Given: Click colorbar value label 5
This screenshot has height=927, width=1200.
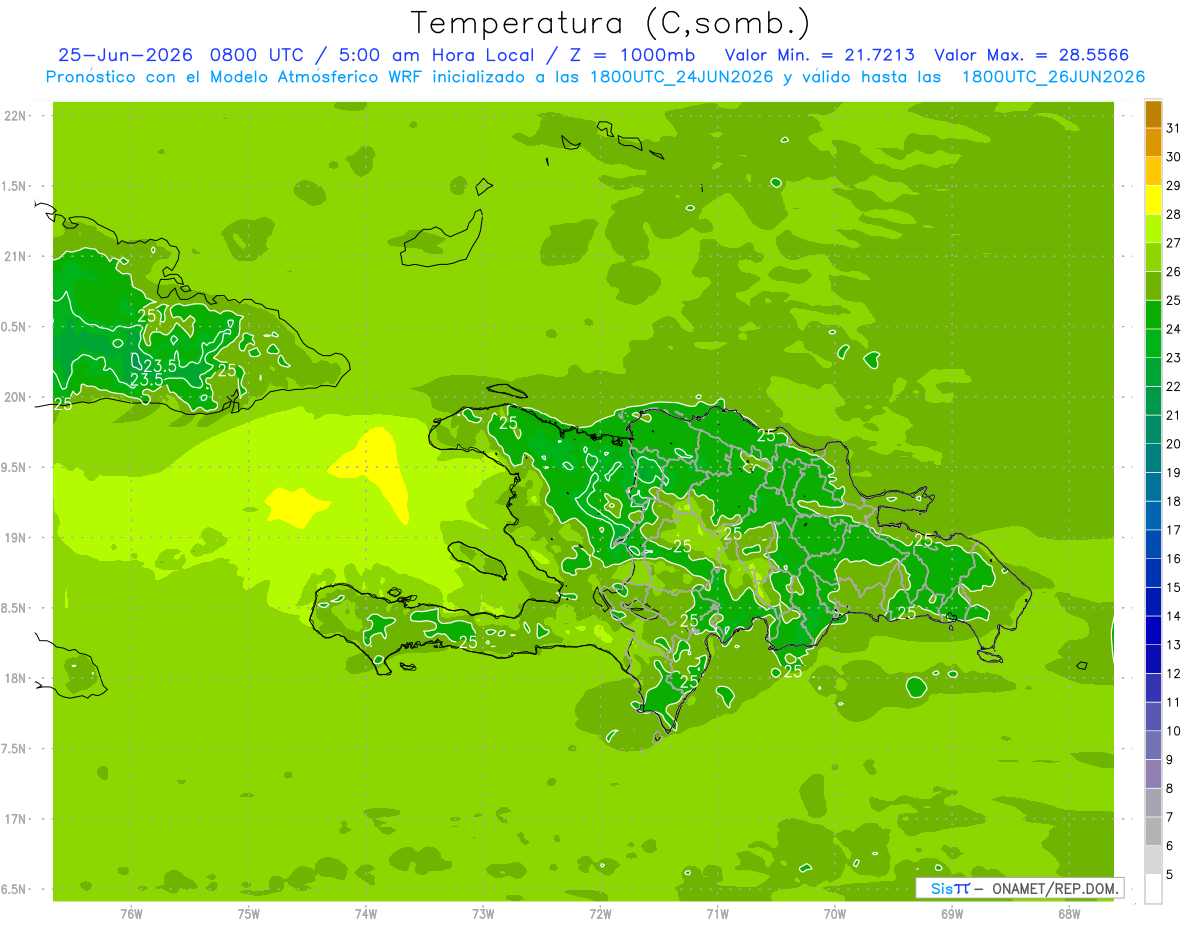Looking at the screenshot, I should [x=1170, y=874].
